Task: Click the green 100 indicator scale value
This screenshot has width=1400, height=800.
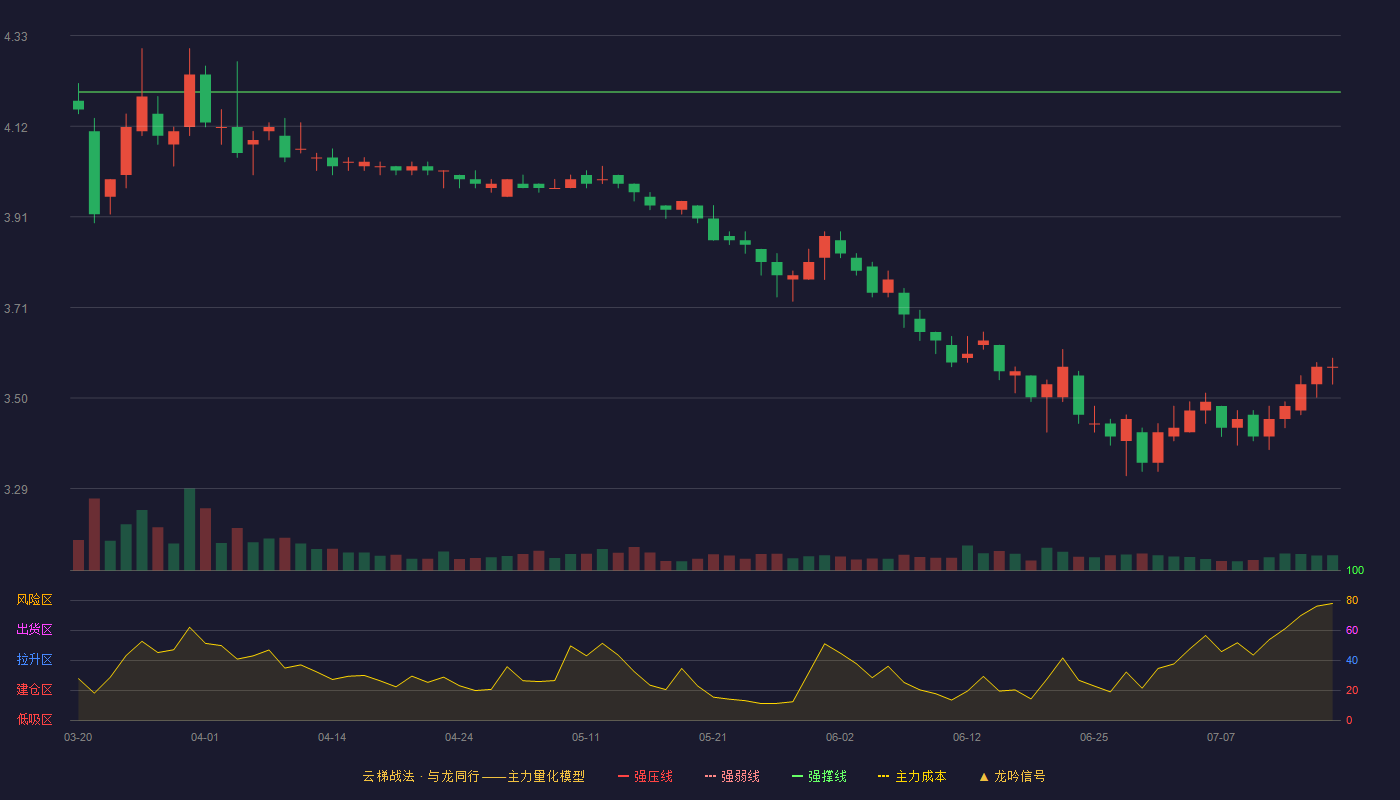Action: (1356, 570)
